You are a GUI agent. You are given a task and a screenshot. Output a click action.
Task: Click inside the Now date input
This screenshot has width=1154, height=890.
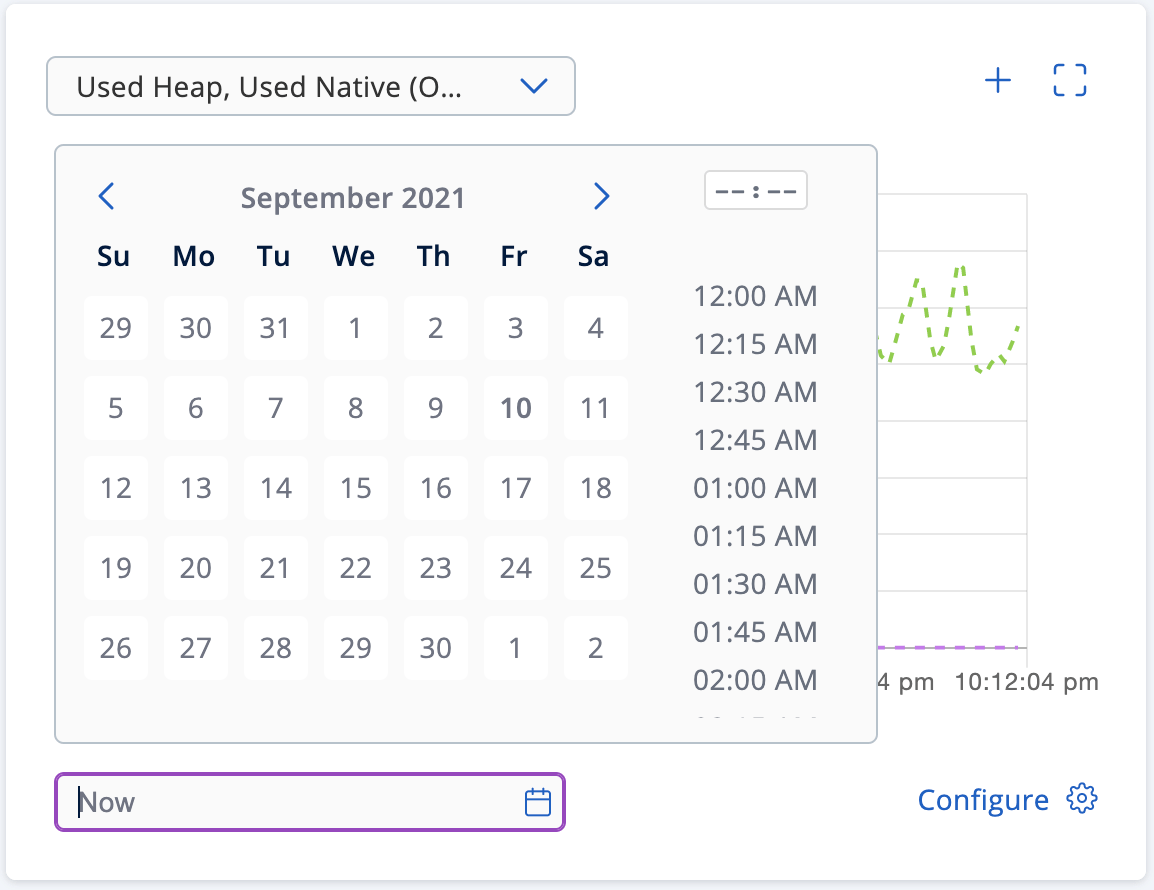point(290,802)
